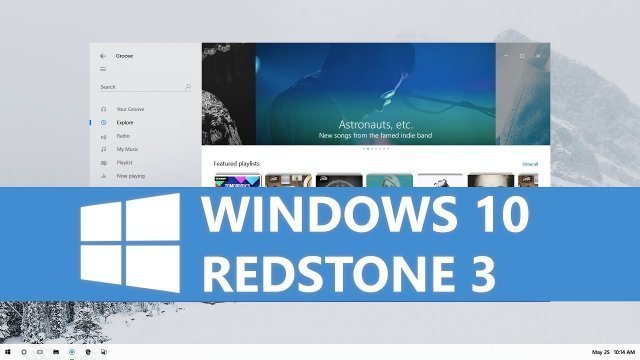Focus the Search input field
Screen dimensions: 640x360
coord(146,87)
